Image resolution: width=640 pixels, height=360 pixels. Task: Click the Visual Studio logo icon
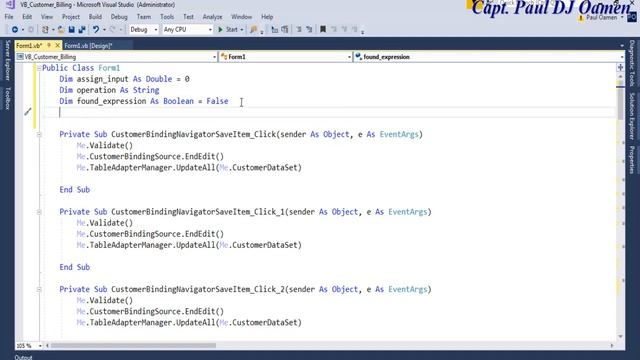click(x=10, y=4)
